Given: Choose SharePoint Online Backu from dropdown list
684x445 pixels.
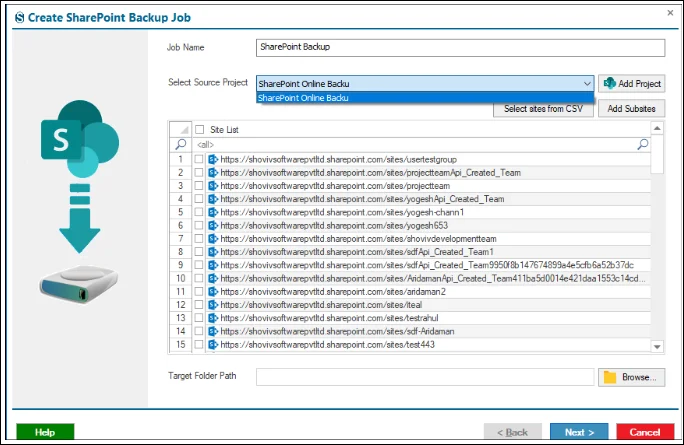Looking at the screenshot, I should click(425, 98).
